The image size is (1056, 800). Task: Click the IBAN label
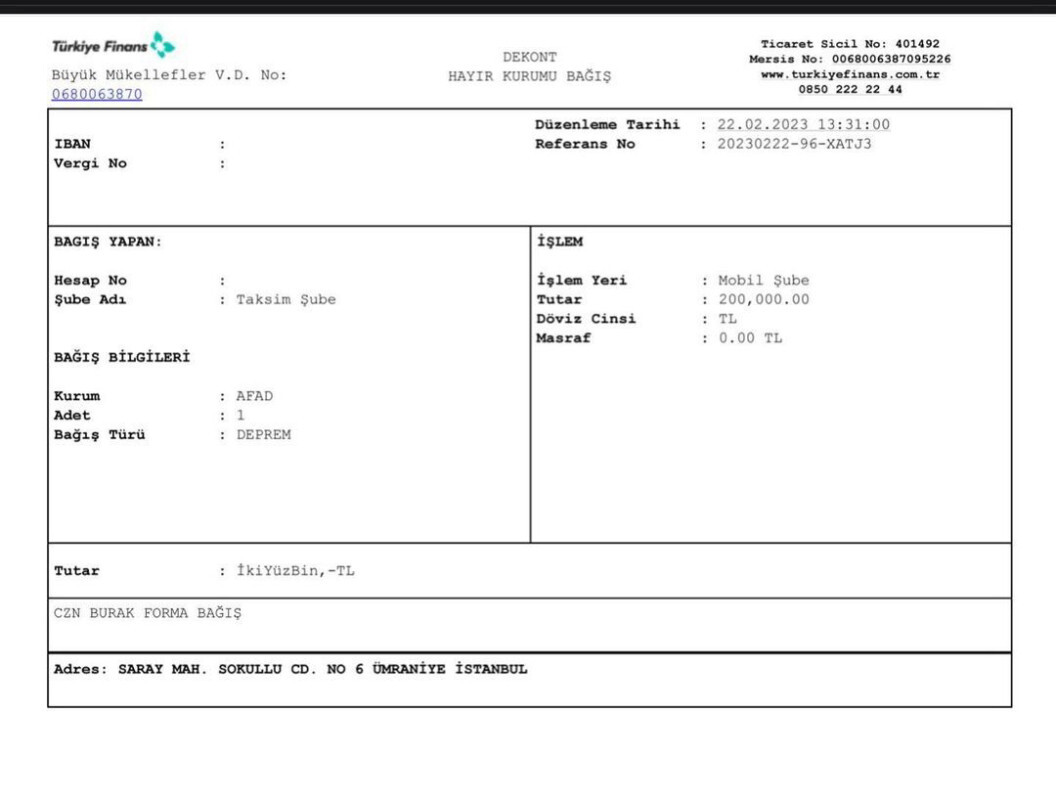coord(72,144)
